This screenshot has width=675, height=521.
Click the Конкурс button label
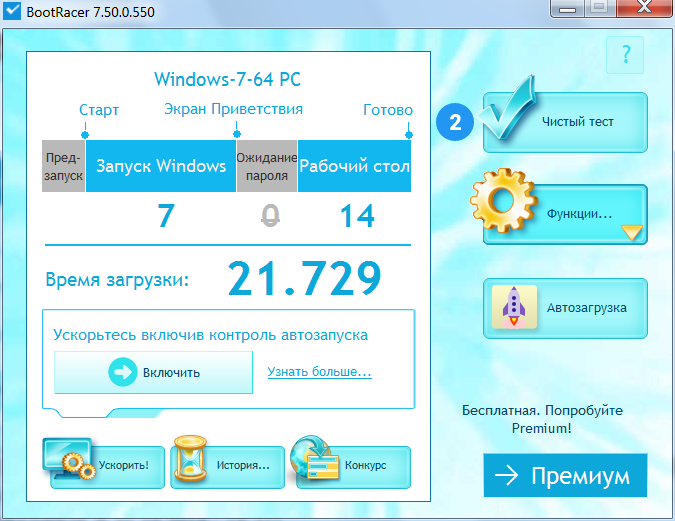pyautogui.click(x=365, y=465)
